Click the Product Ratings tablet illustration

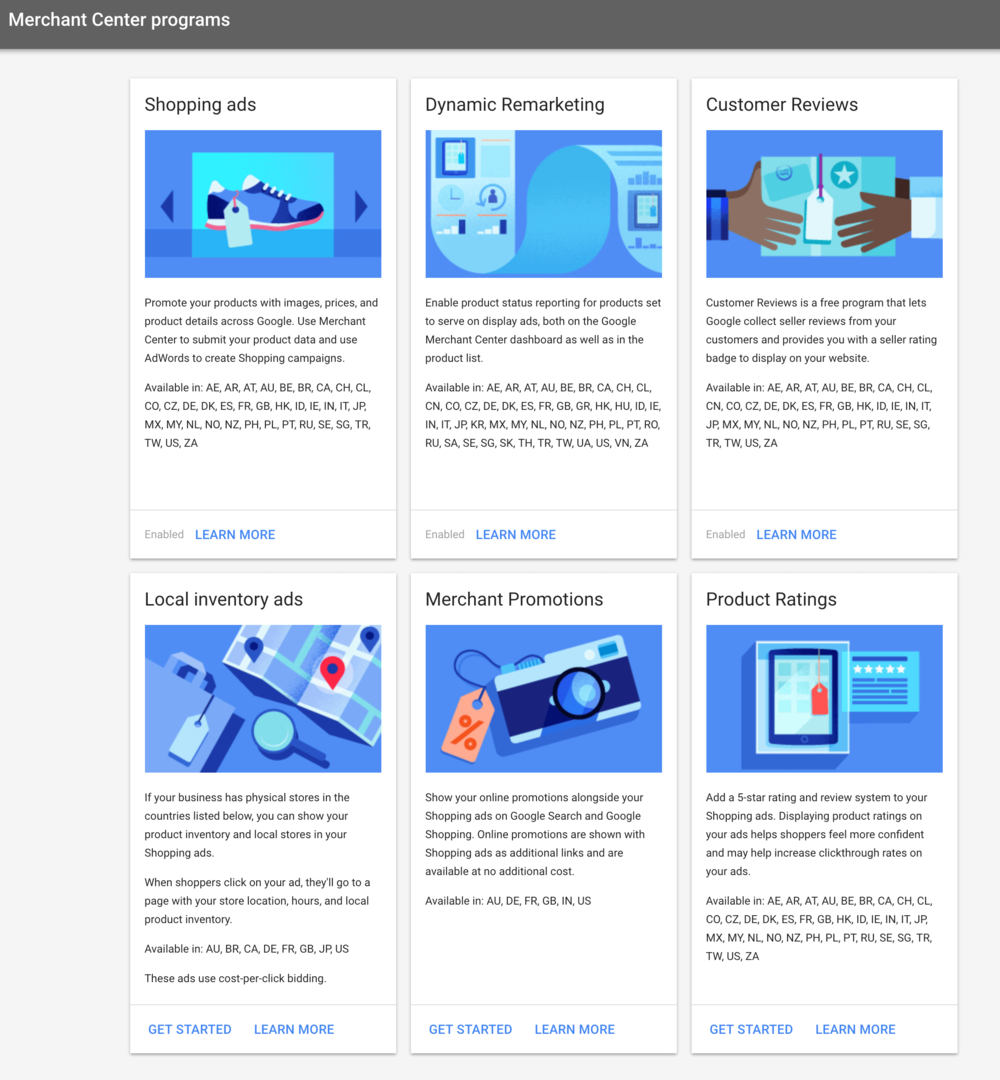pyautogui.click(x=824, y=698)
